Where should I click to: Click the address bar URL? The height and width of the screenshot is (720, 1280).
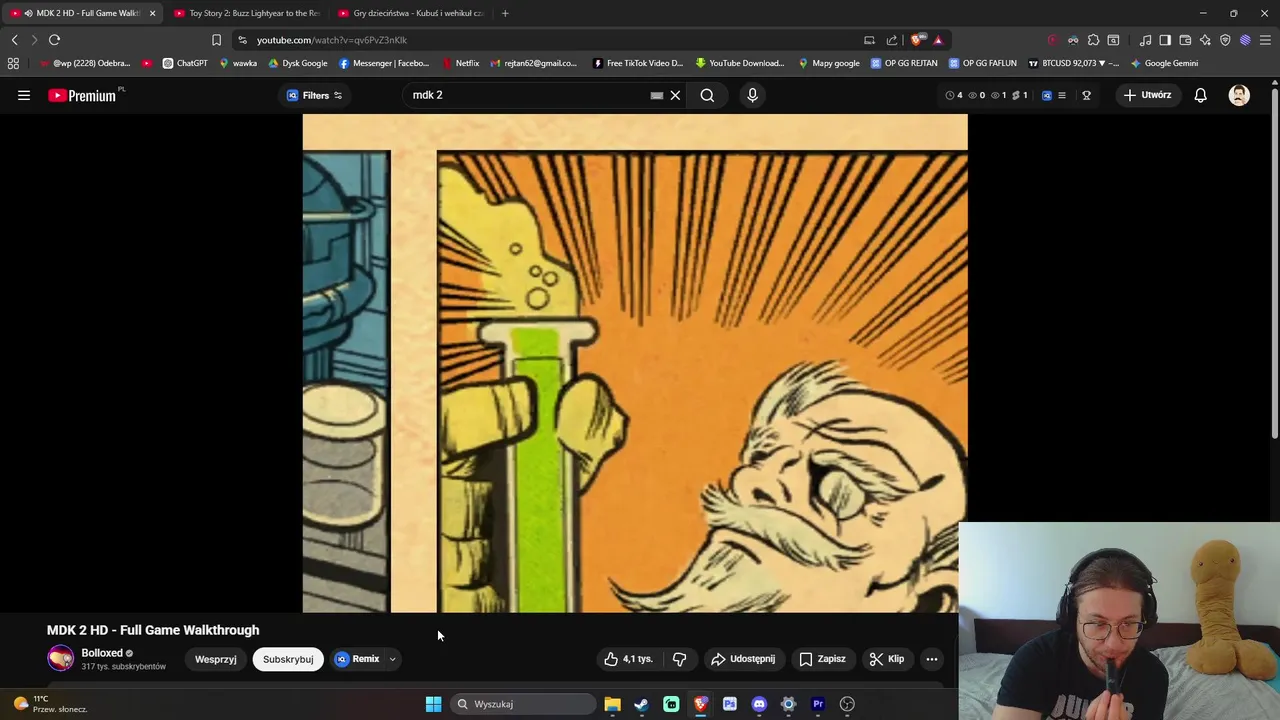click(x=332, y=40)
